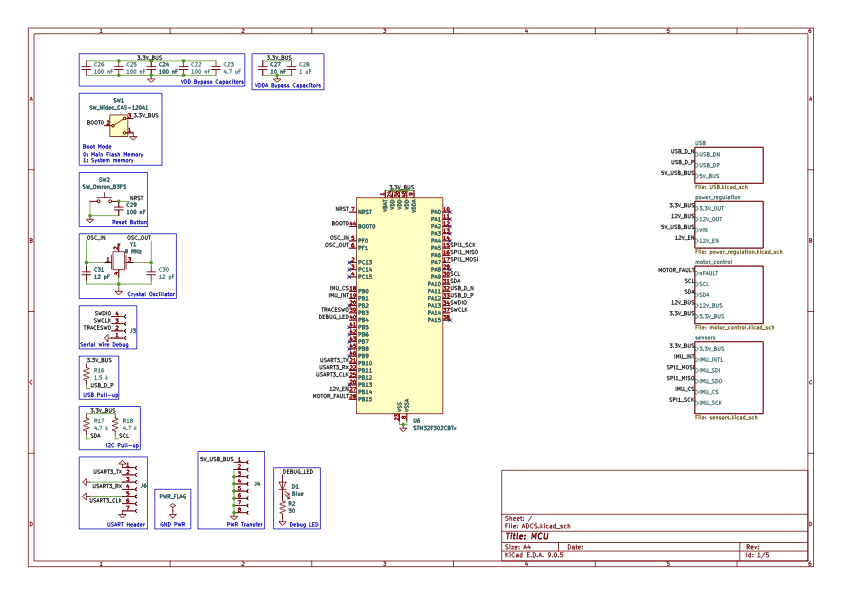Select the 'Crystal Oscillator' label
The width and height of the screenshot is (841, 595).
tap(151, 294)
